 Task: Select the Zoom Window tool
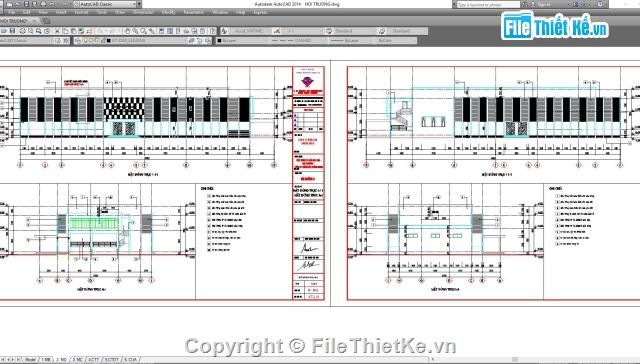pos(143,31)
